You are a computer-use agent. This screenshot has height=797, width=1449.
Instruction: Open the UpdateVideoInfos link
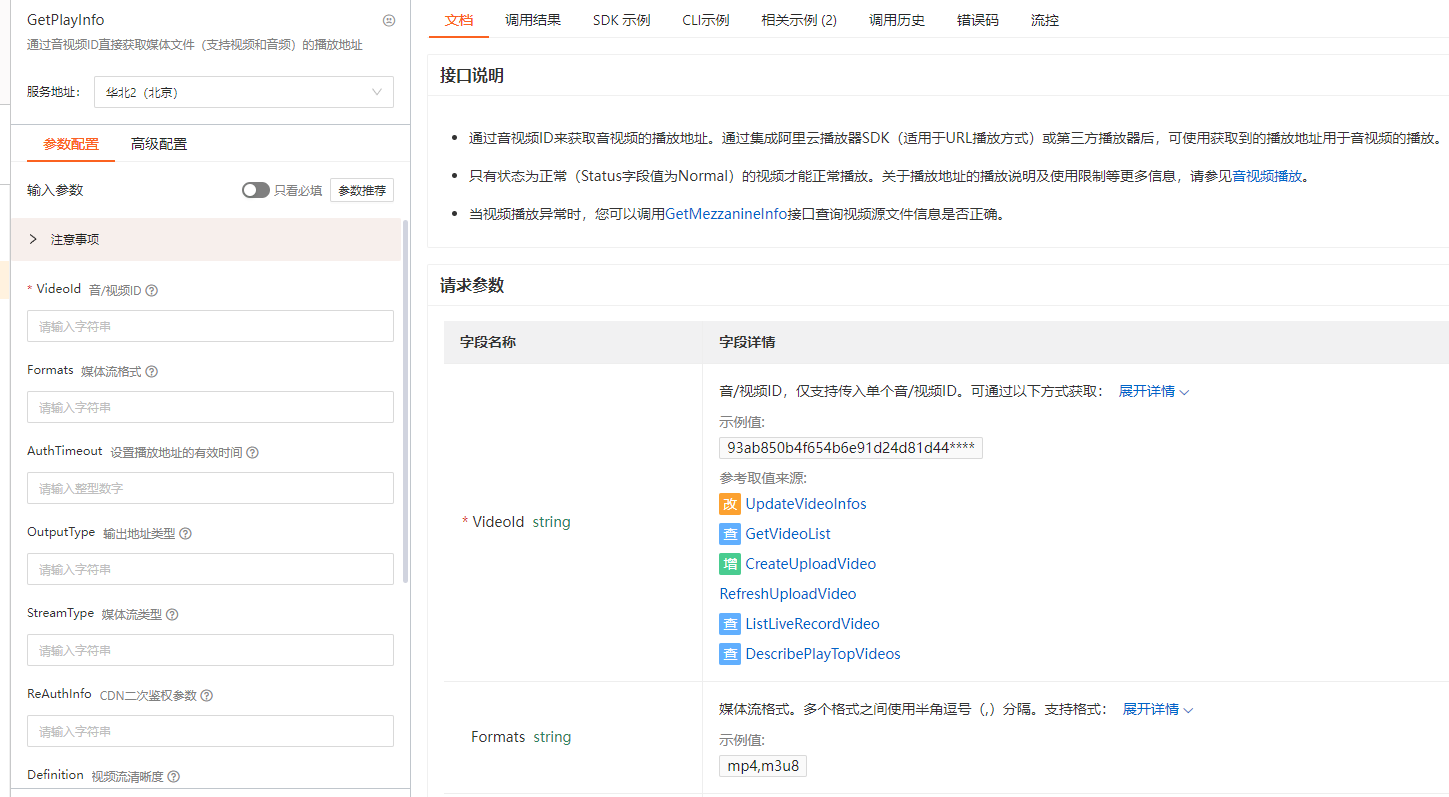coord(806,504)
